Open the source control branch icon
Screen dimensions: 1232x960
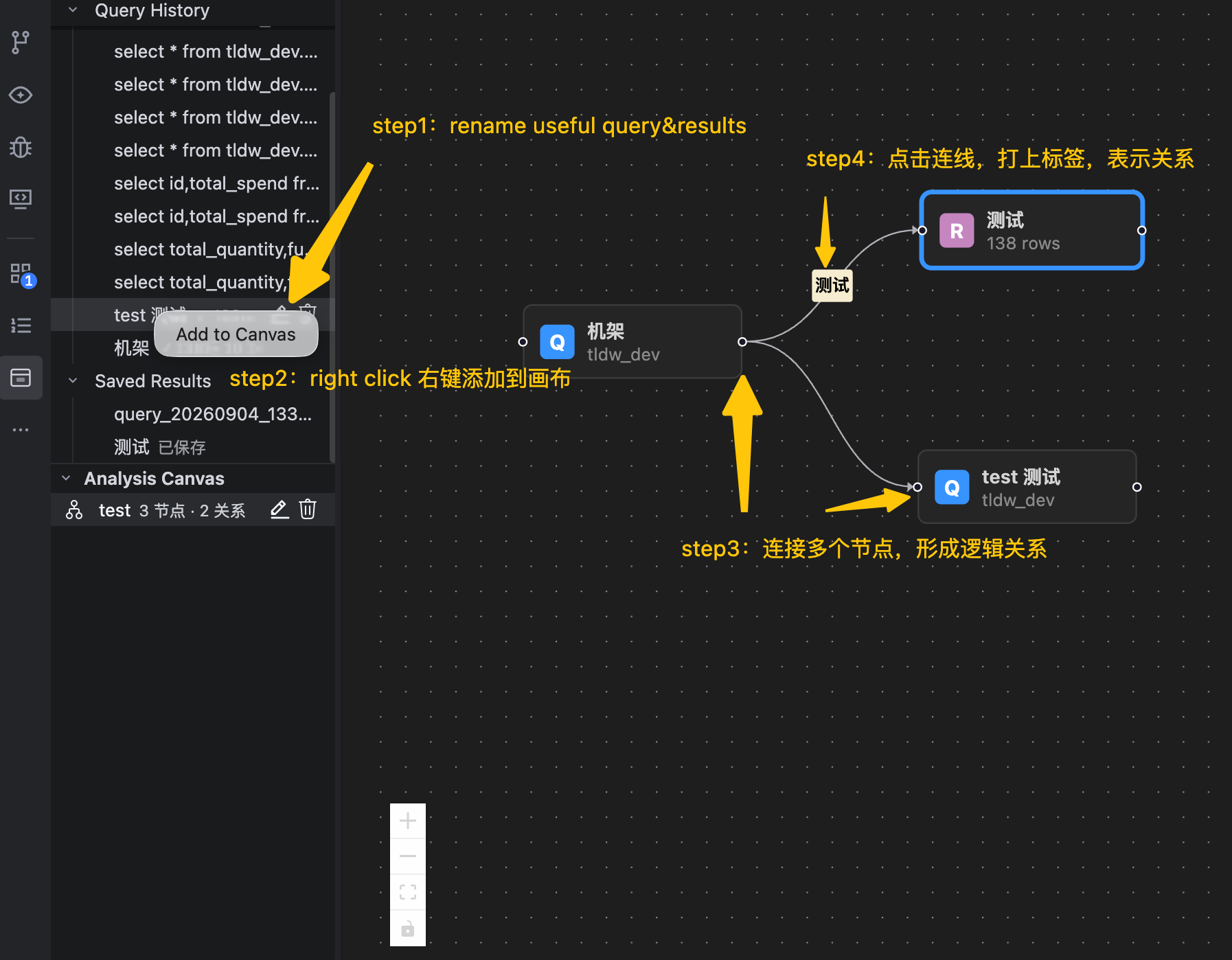pyautogui.click(x=21, y=43)
